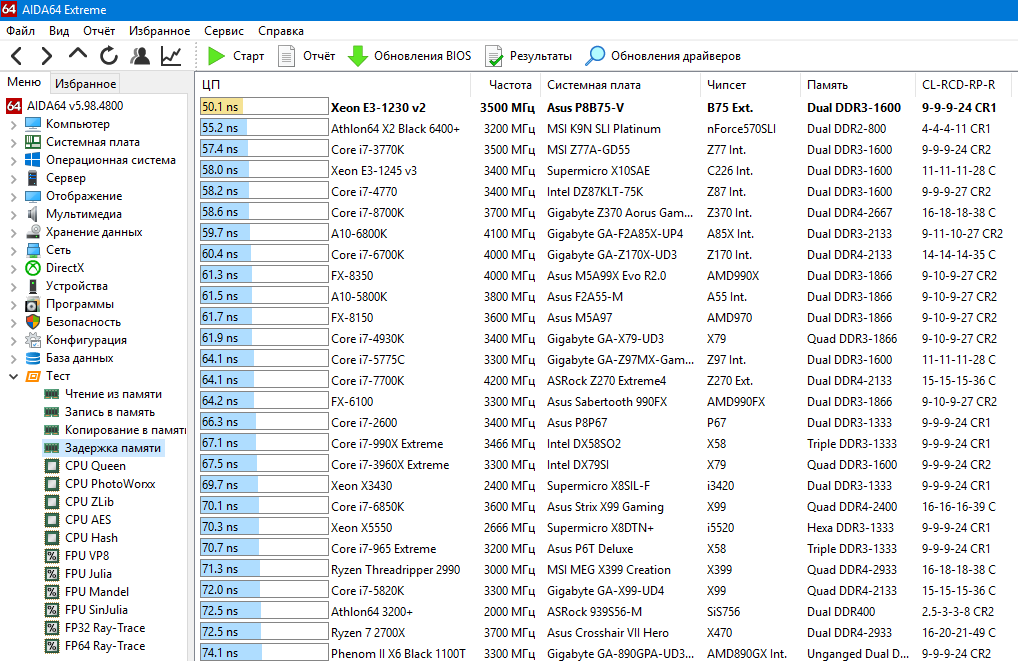Select the Core i7-8700K result row
The image size is (1018, 661).
click(606, 212)
